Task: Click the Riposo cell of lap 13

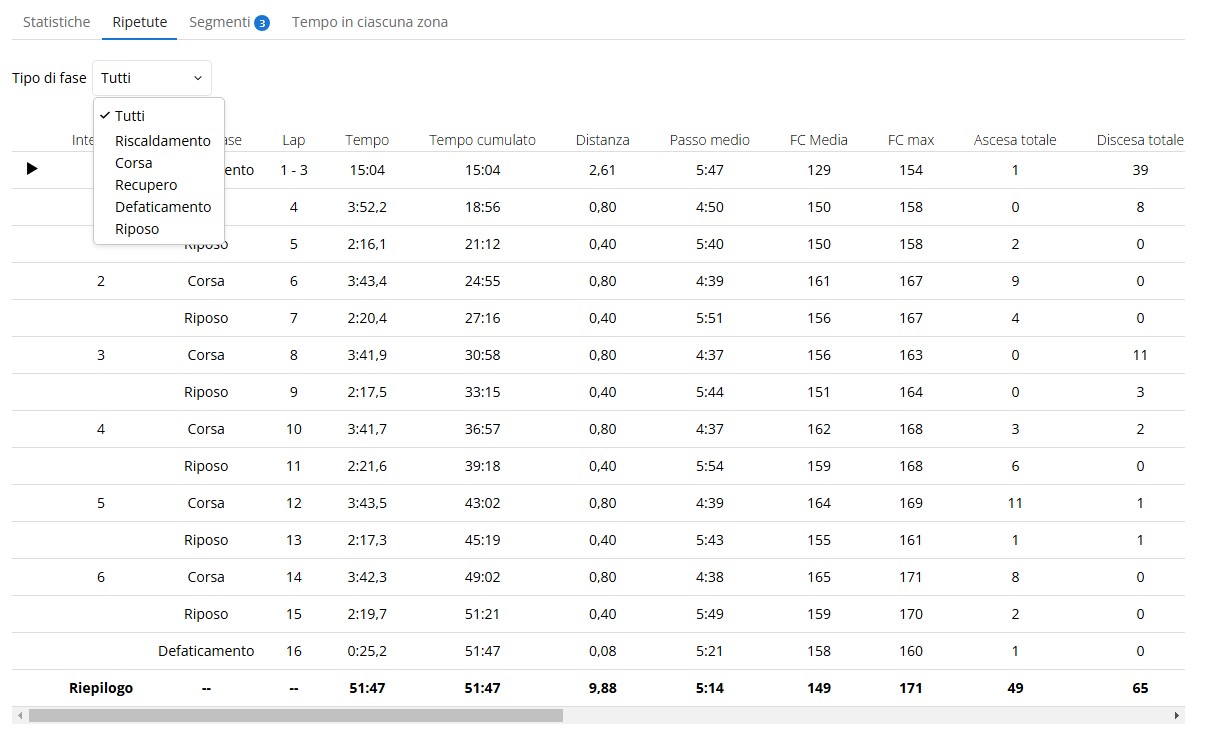Action: click(x=206, y=540)
